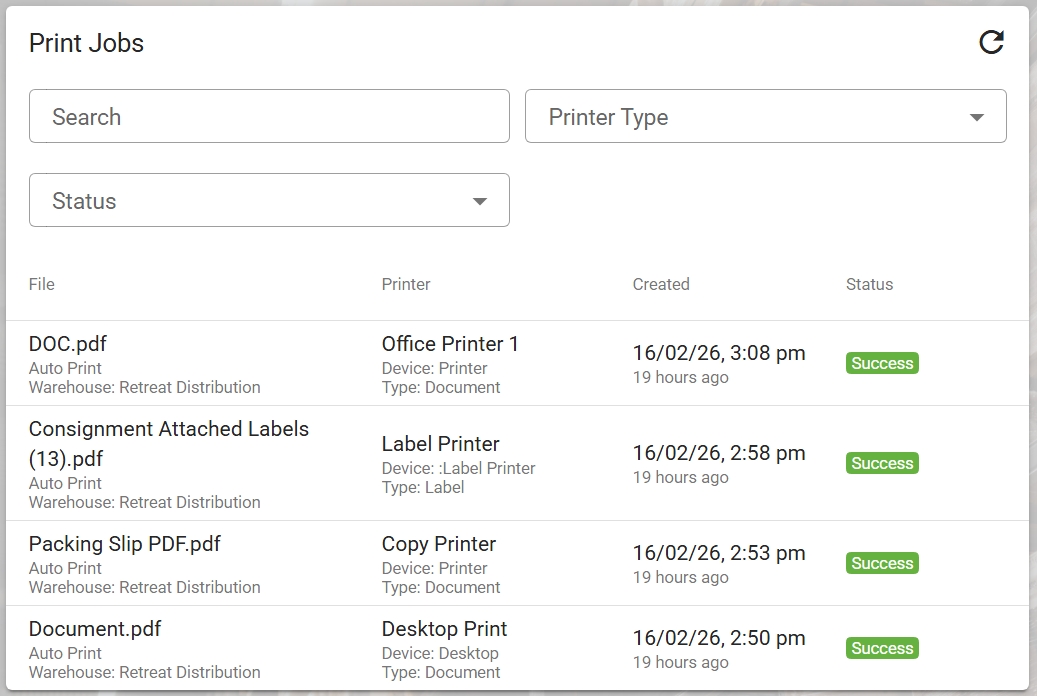Screen dimensions: 1037x696
Task: Select the Consignment Attached Labels job
Action: [x=169, y=443]
